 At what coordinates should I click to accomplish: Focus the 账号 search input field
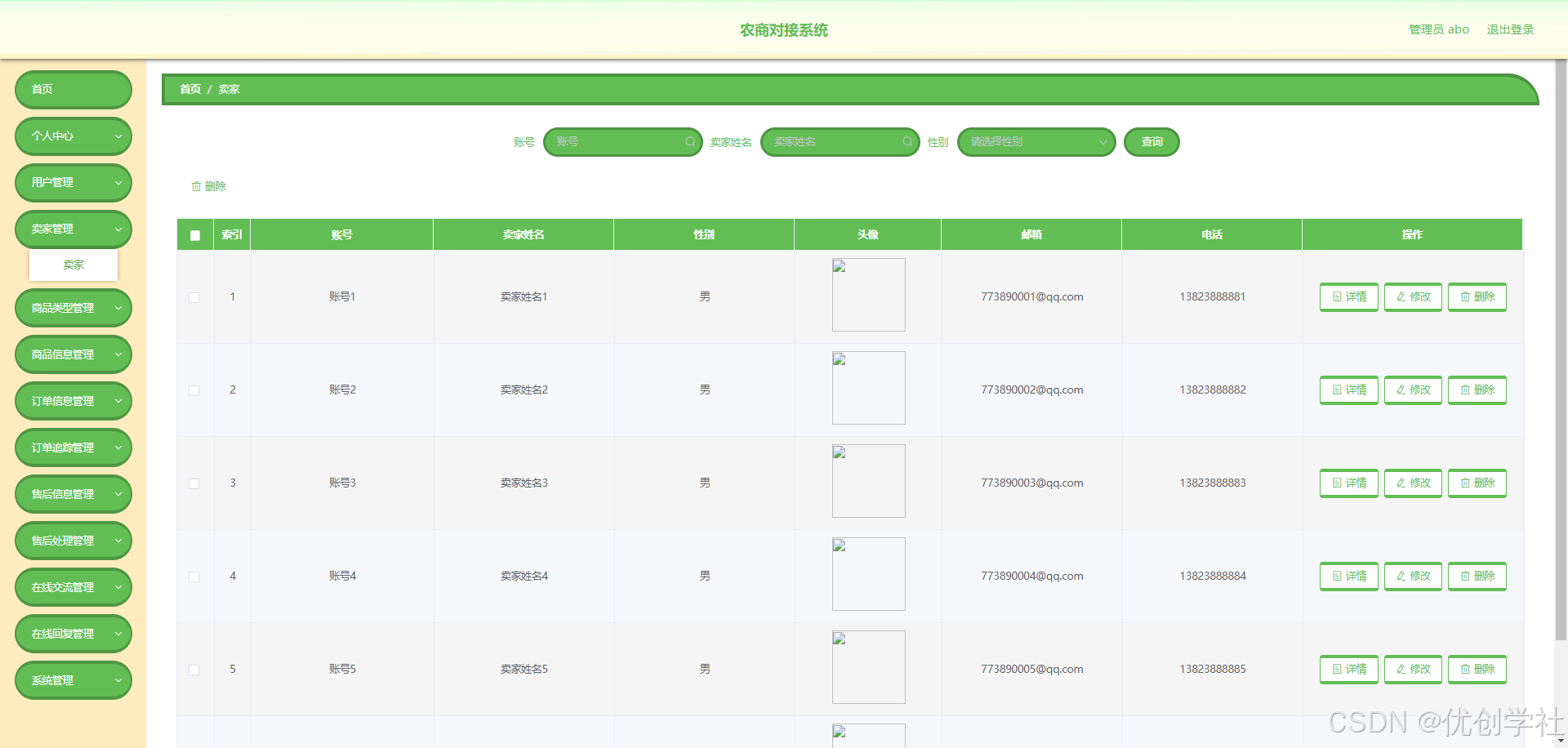pos(622,142)
